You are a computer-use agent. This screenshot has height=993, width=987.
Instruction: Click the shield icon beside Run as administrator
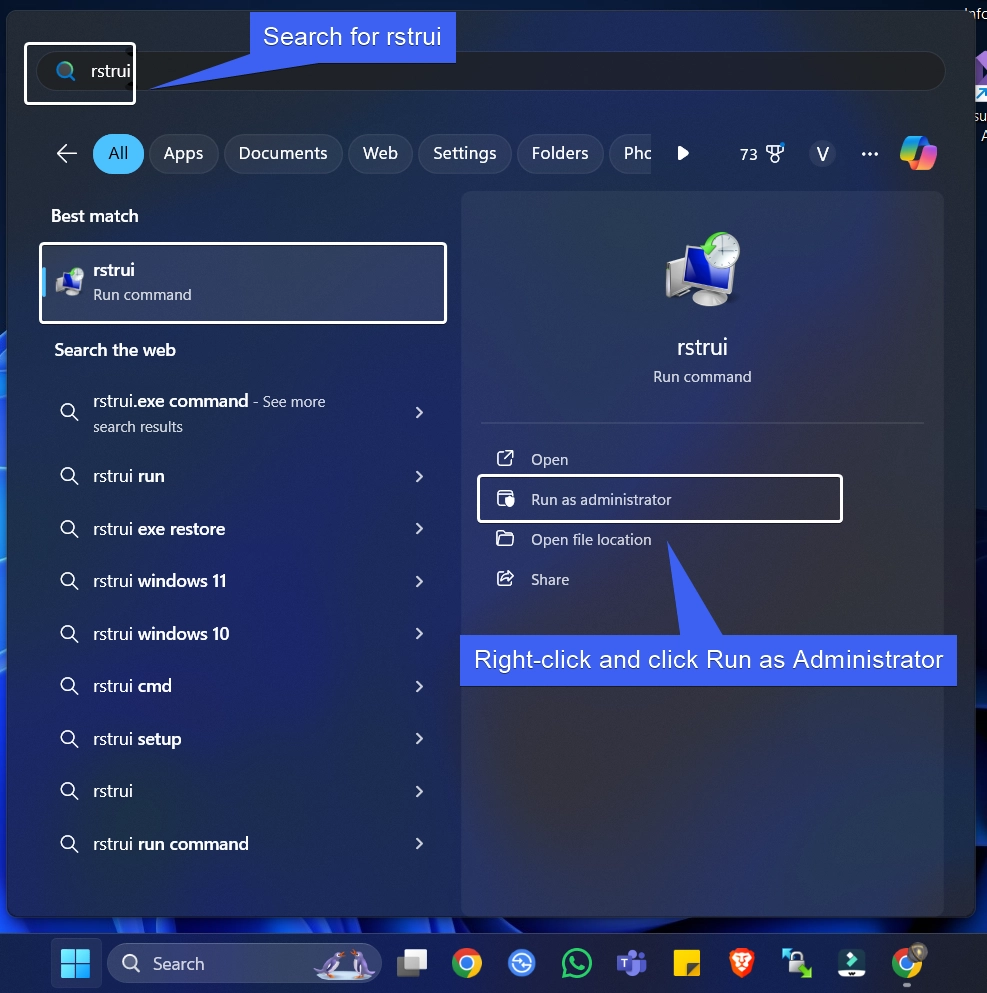coord(505,498)
